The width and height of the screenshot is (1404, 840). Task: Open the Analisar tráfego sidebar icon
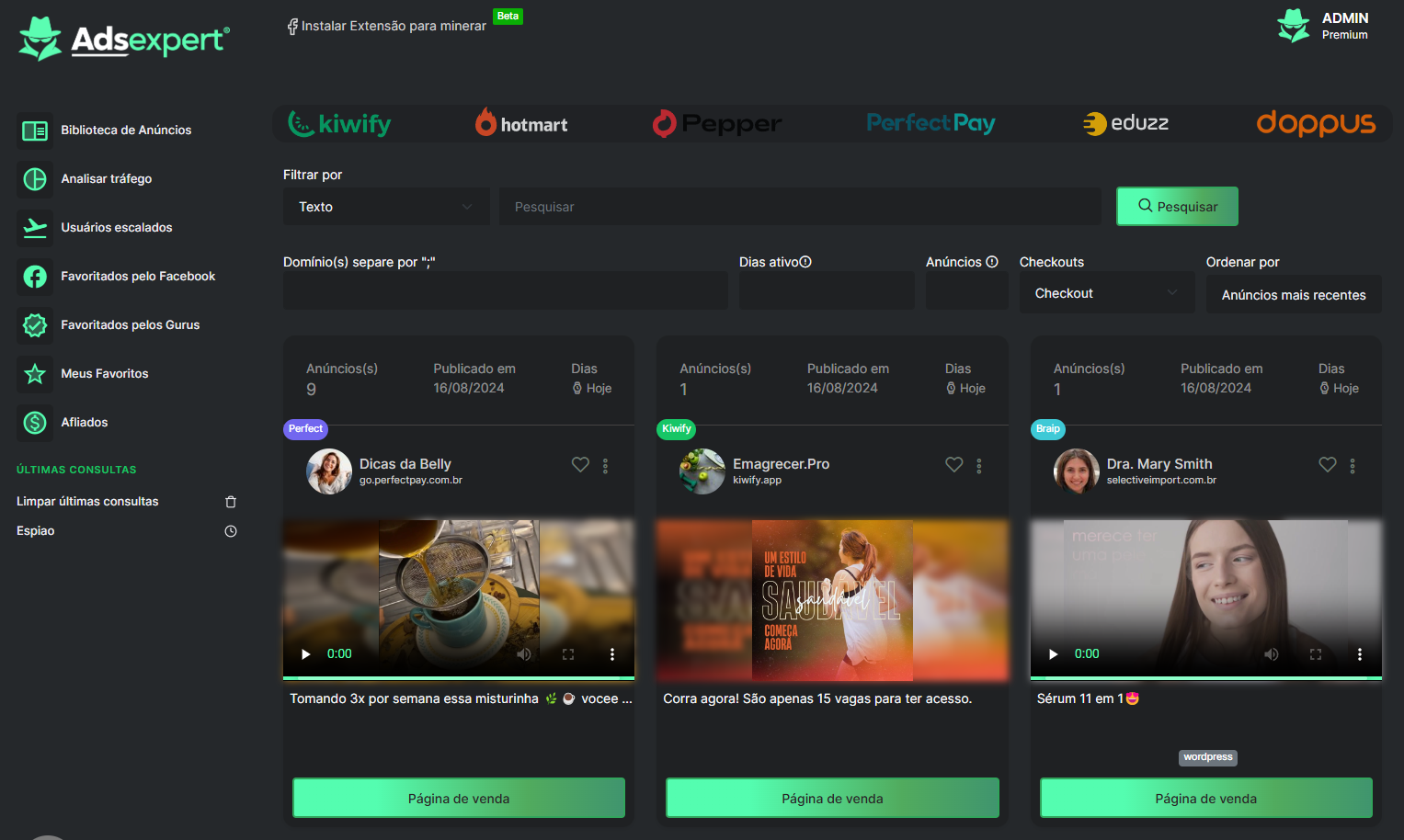pyautogui.click(x=35, y=179)
